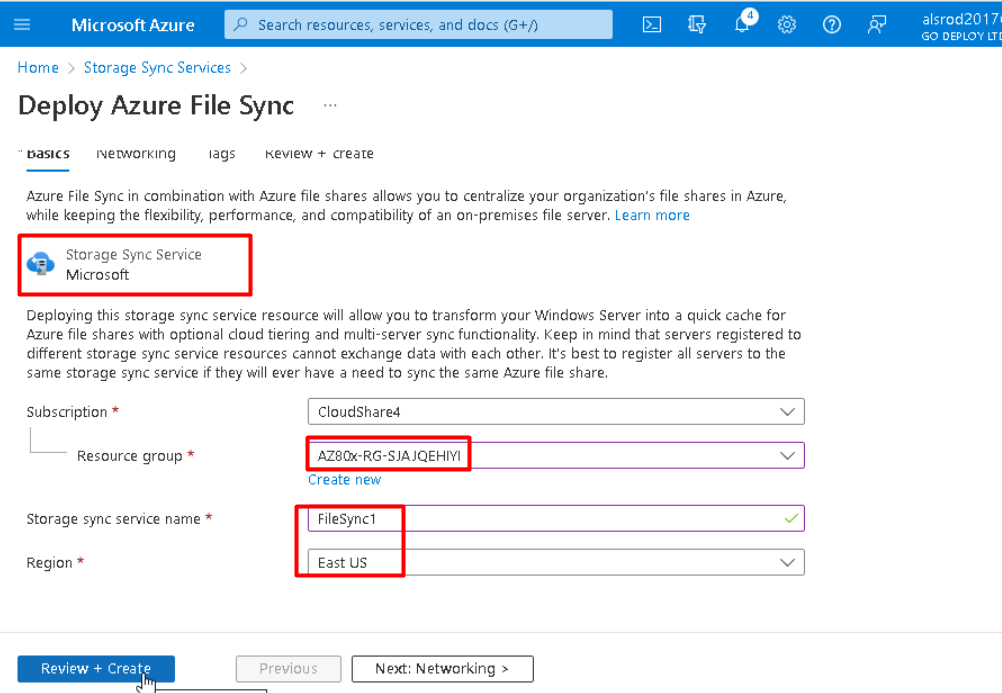Image resolution: width=1002 pixels, height=693 pixels.
Task: Open the Help question mark icon
Action: [831, 25]
